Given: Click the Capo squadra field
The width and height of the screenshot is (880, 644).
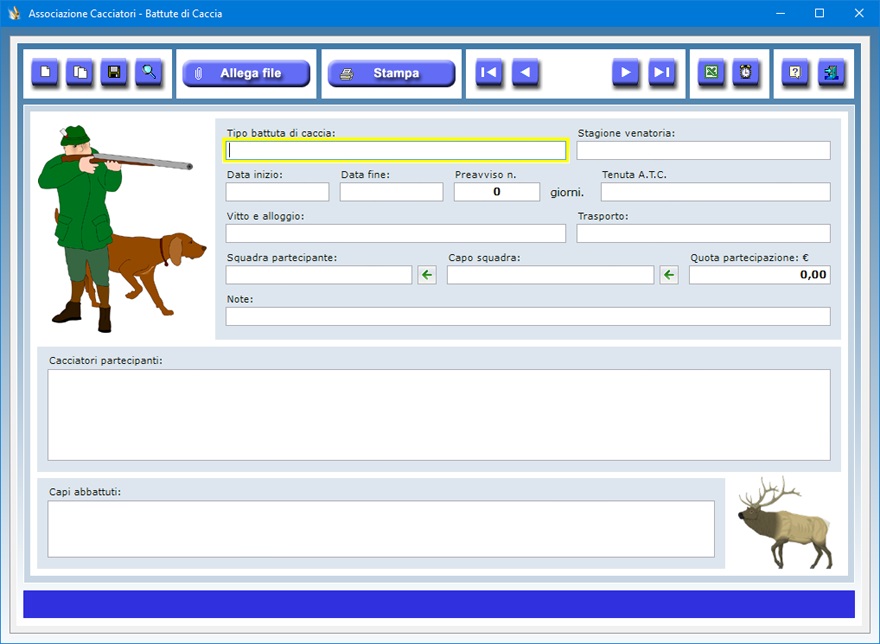Looking at the screenshot, I should (551, 275).
